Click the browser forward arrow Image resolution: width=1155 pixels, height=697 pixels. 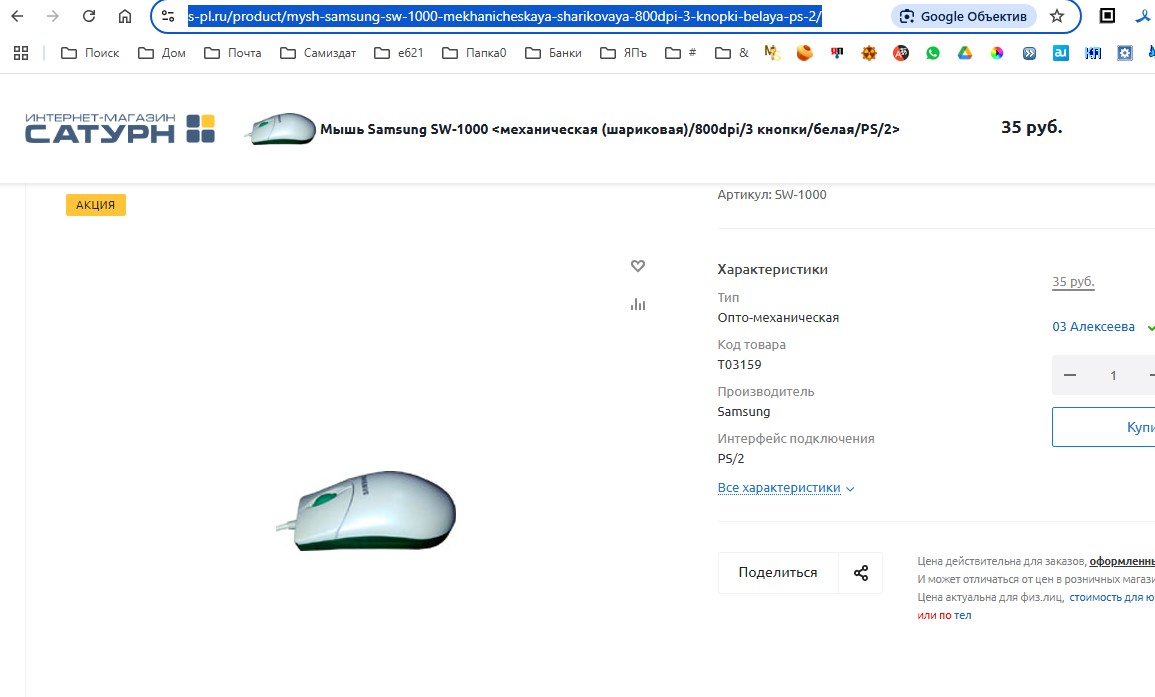[x=52, y=15]
